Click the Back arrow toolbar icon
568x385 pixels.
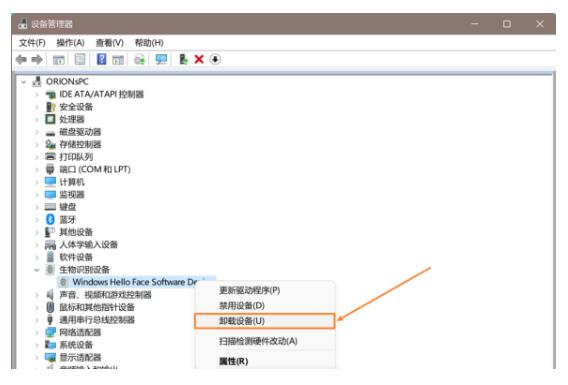click(21, 59)
